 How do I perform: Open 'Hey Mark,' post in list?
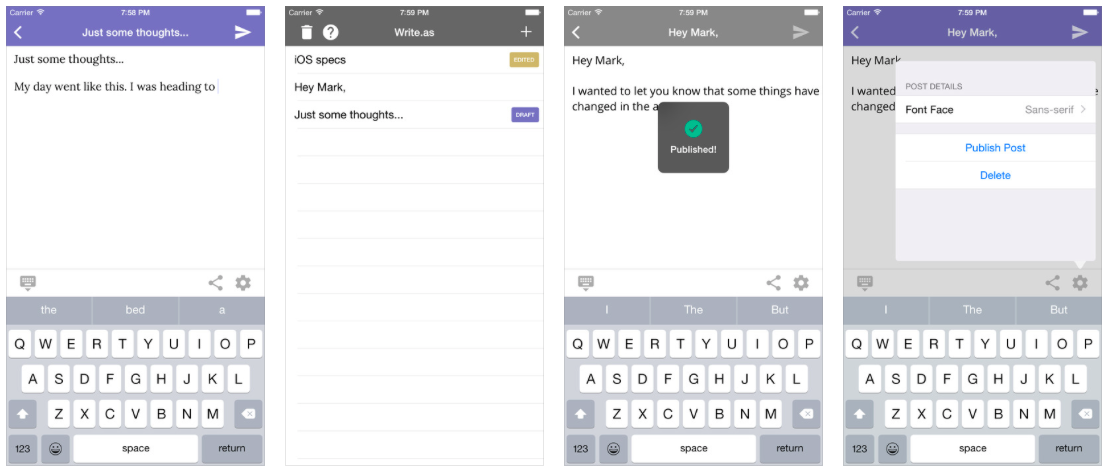click(414, 88)
